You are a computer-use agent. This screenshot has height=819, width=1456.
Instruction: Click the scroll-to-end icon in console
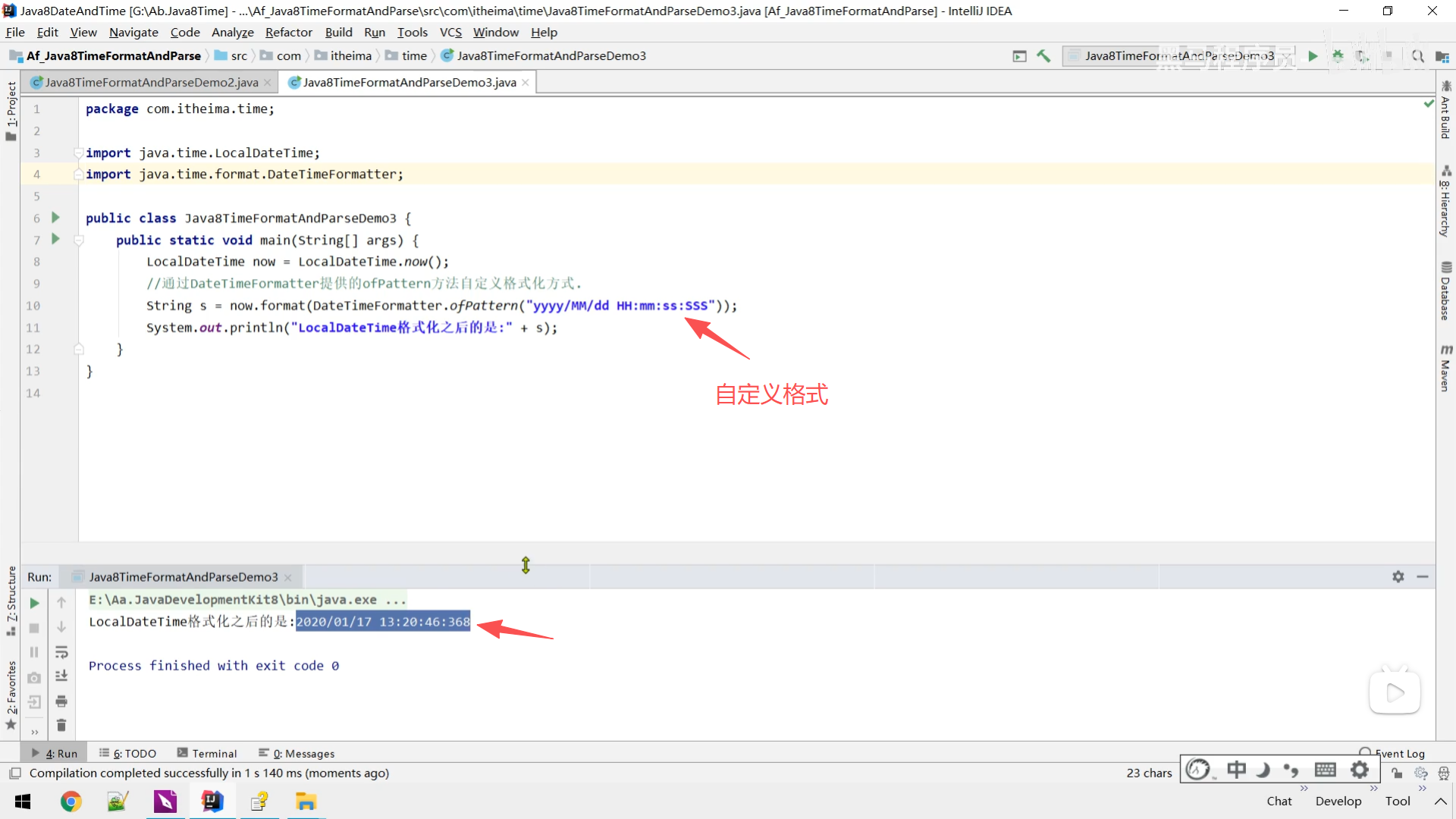[61, 676]
